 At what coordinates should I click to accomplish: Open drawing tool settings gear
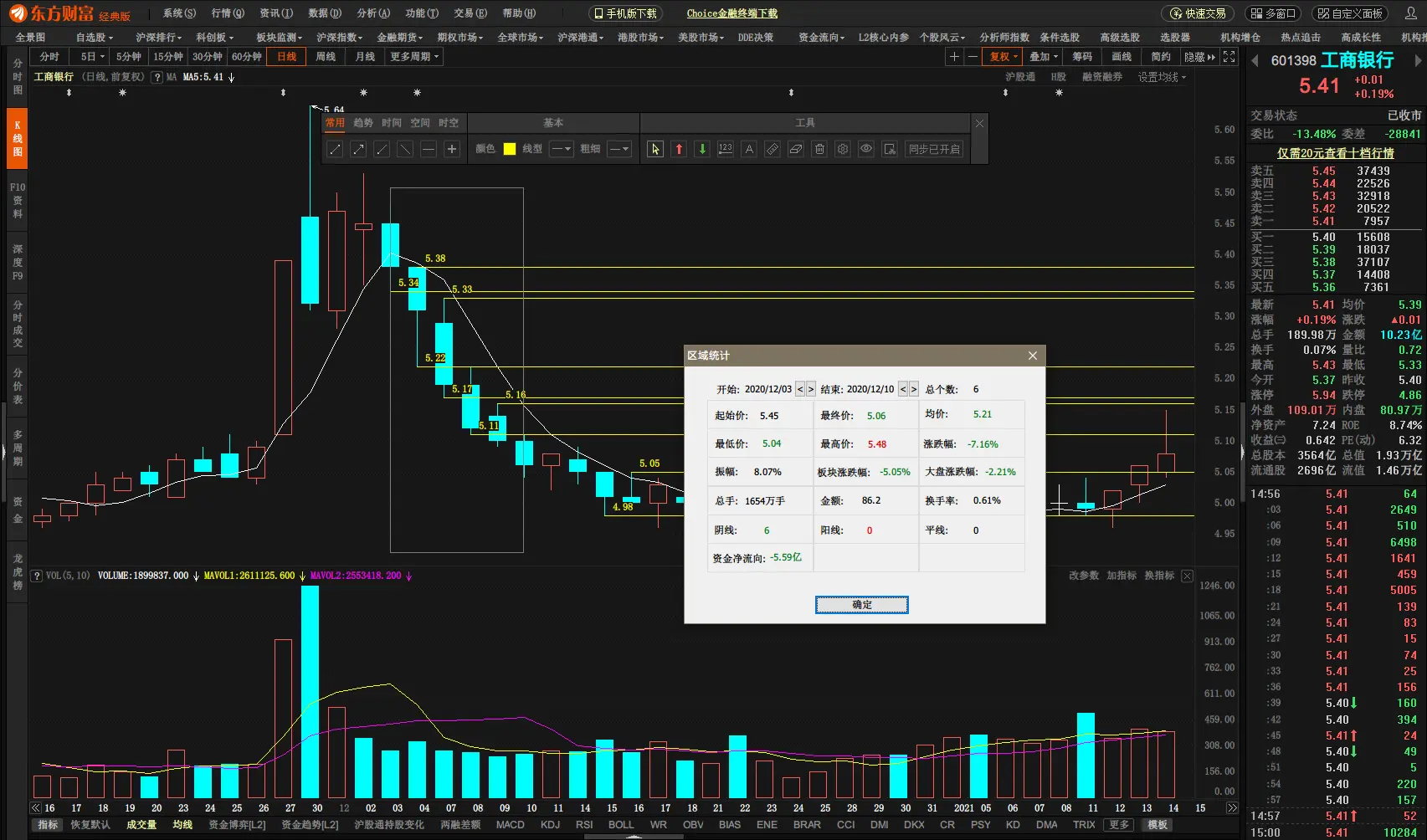843,149
